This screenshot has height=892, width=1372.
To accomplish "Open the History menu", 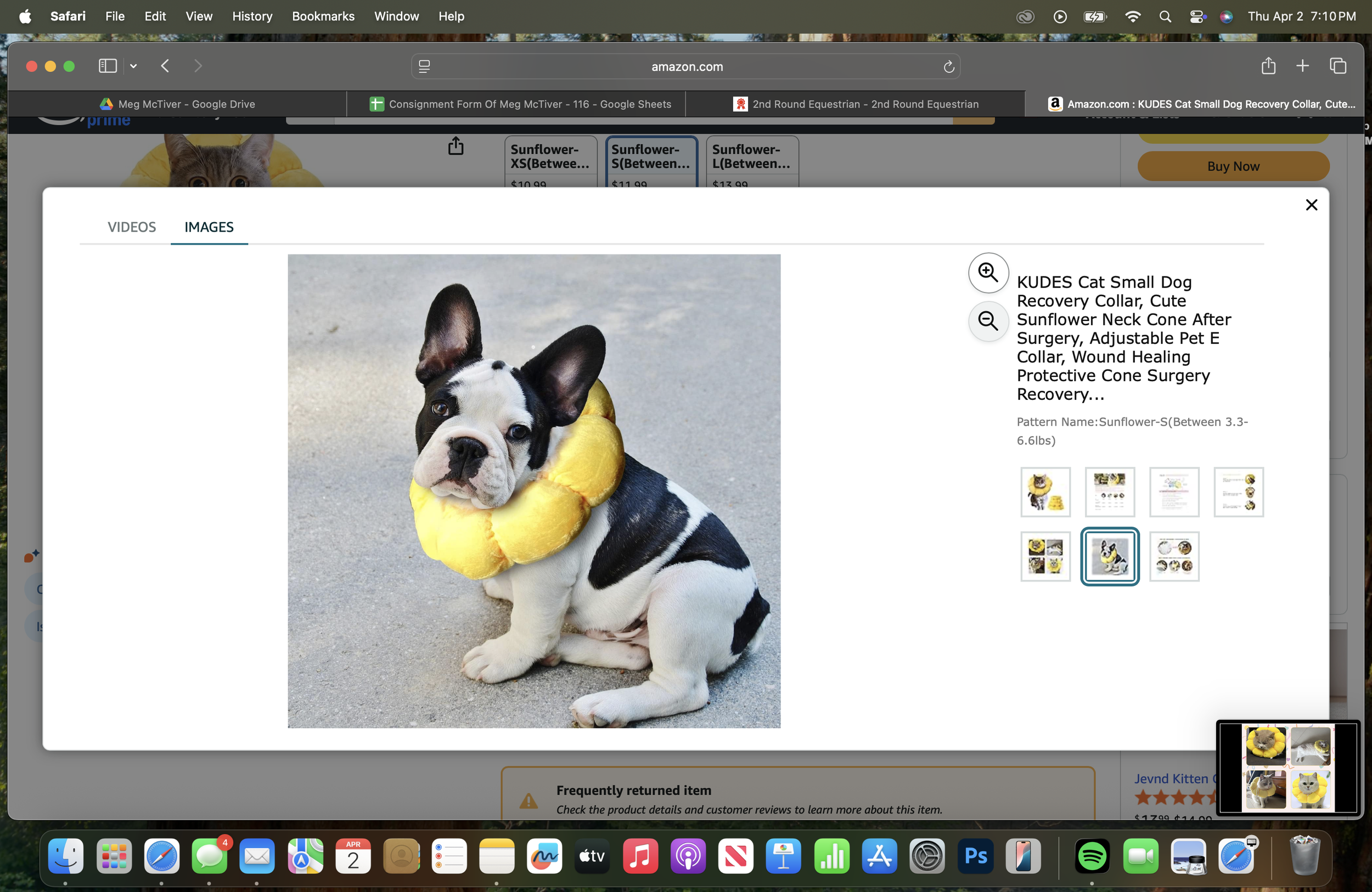I will tap(252, 16).
